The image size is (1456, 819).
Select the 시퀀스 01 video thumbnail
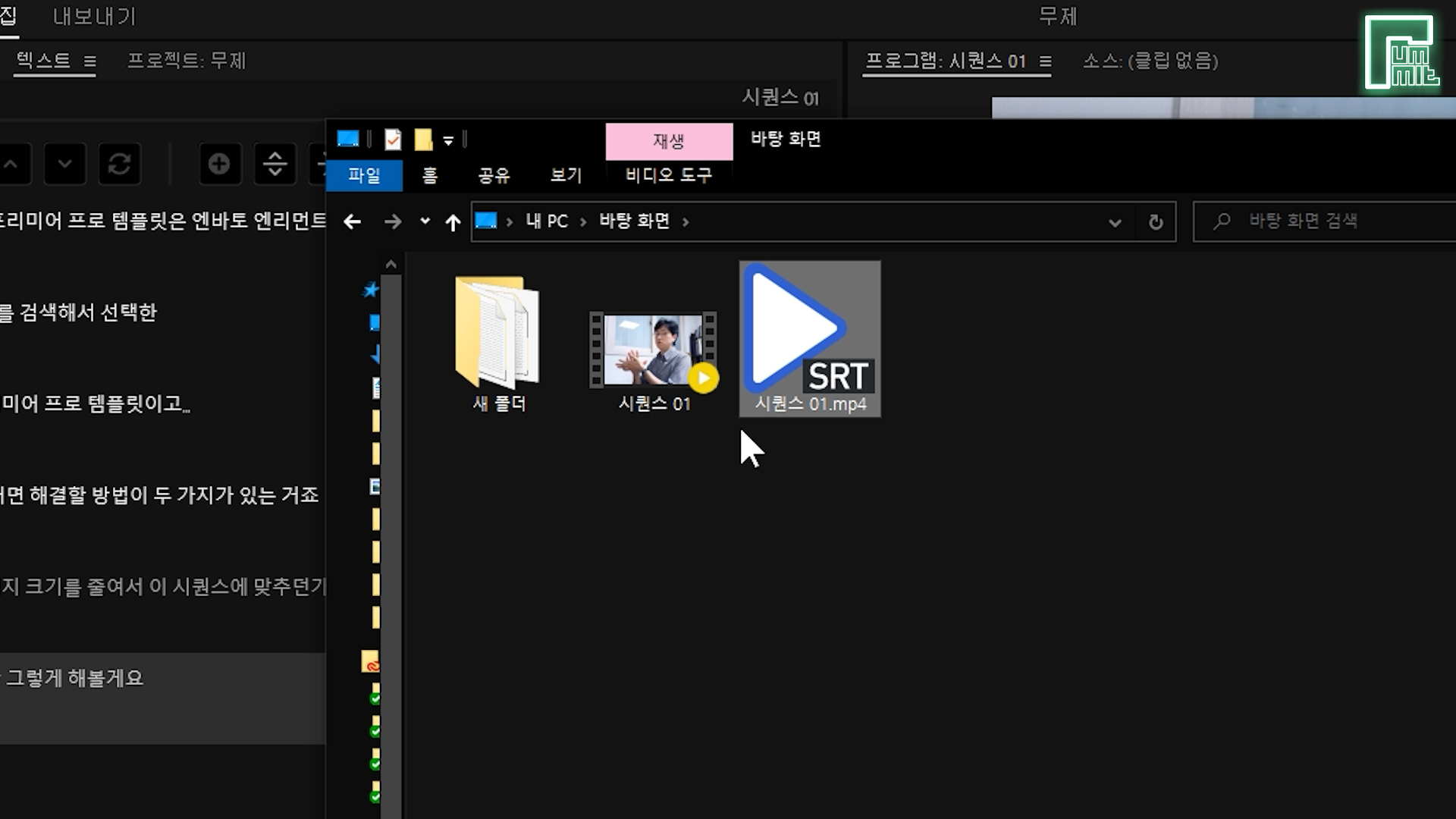654,351
